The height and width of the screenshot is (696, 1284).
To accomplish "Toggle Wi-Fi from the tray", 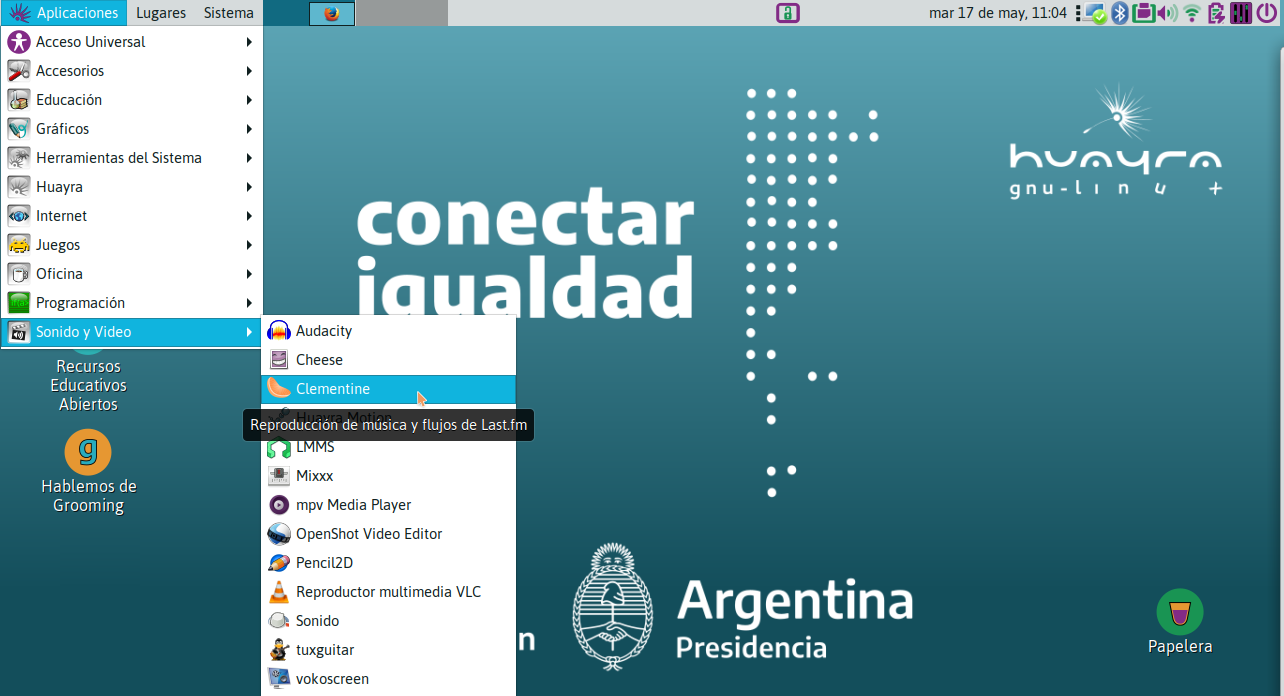I will pos(1192,13).
